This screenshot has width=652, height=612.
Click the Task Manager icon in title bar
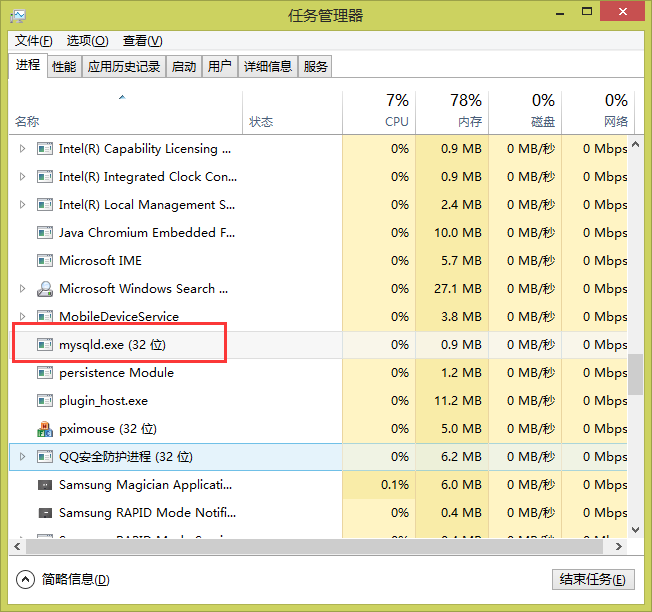18,16
